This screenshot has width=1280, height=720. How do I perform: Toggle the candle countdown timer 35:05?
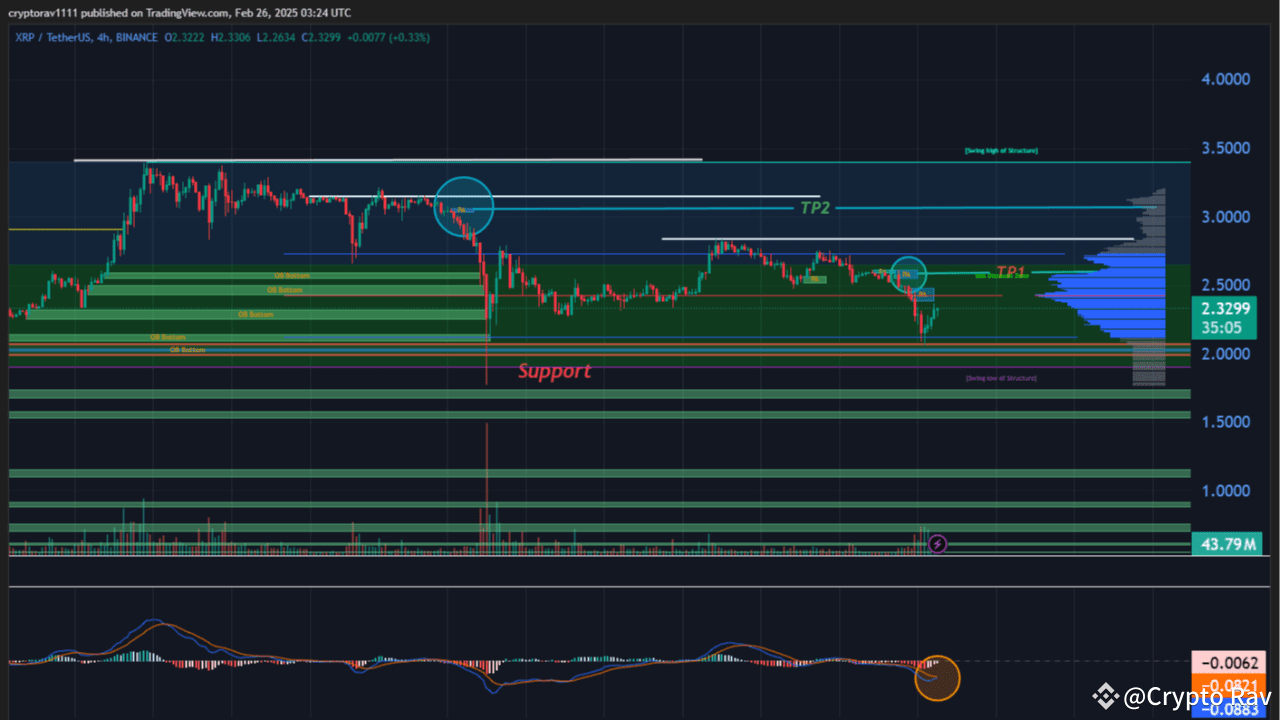pyautogui.click(x=1224, y=328)
